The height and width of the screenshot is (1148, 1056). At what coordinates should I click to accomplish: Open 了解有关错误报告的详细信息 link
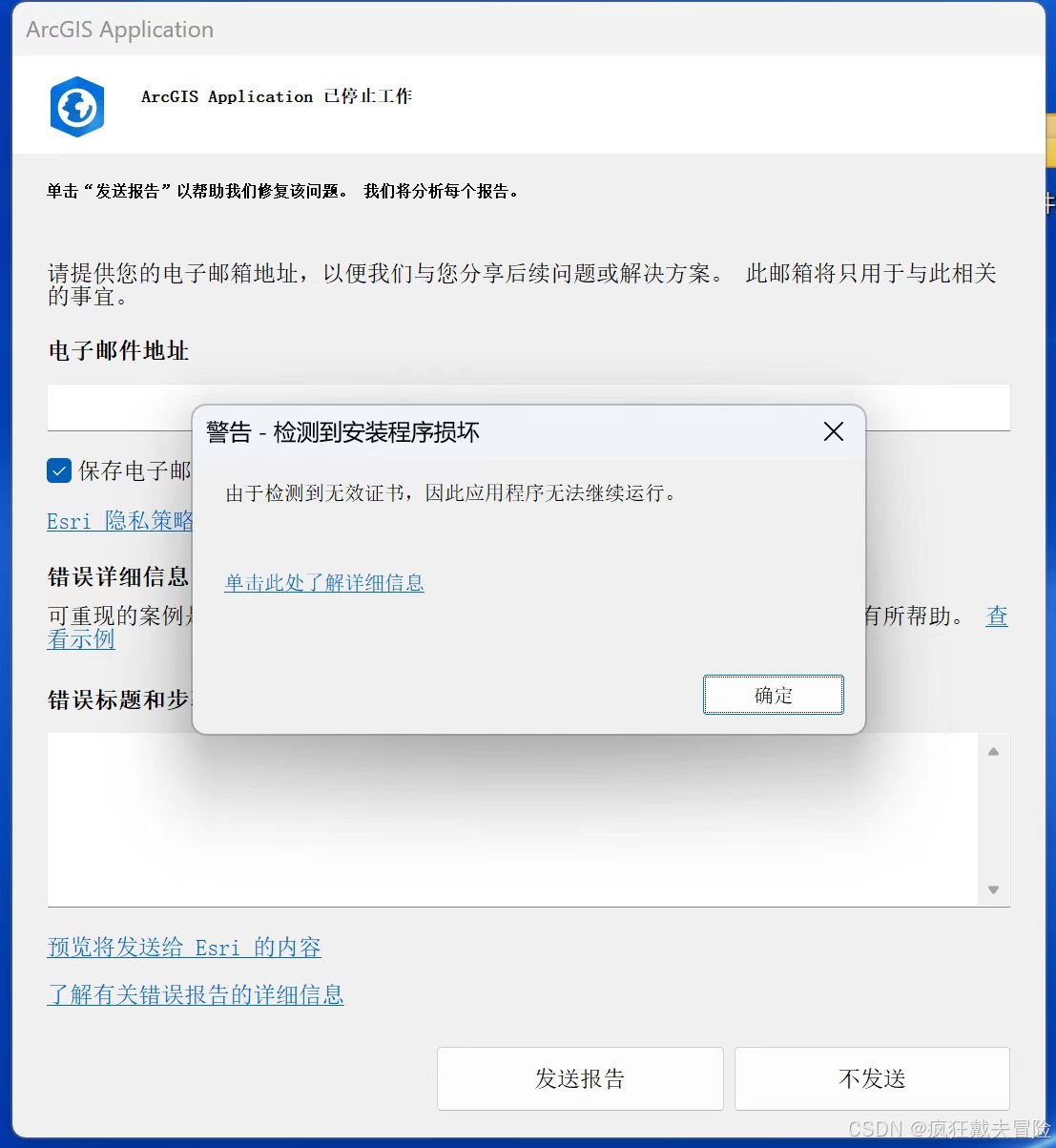pyautogui.click(x=196, y=995)
